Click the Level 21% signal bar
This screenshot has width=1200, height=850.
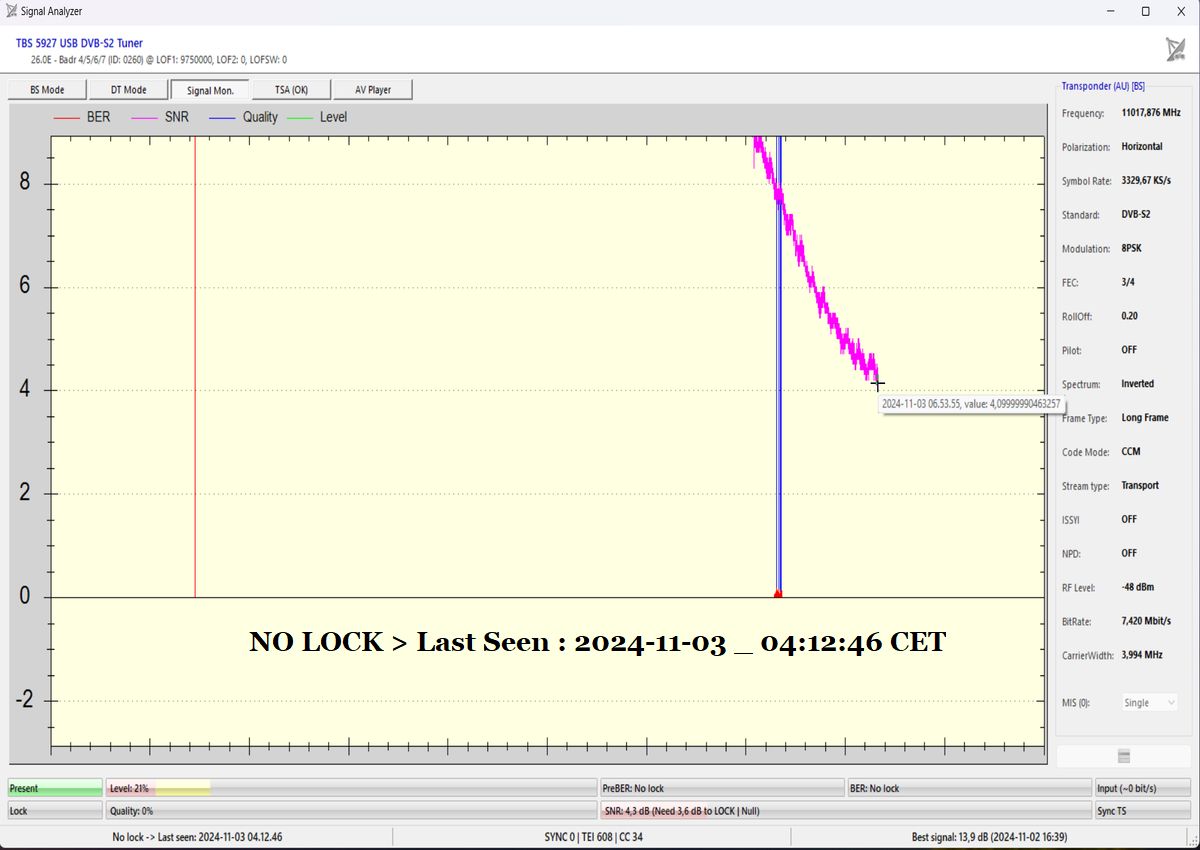point(352,789)
